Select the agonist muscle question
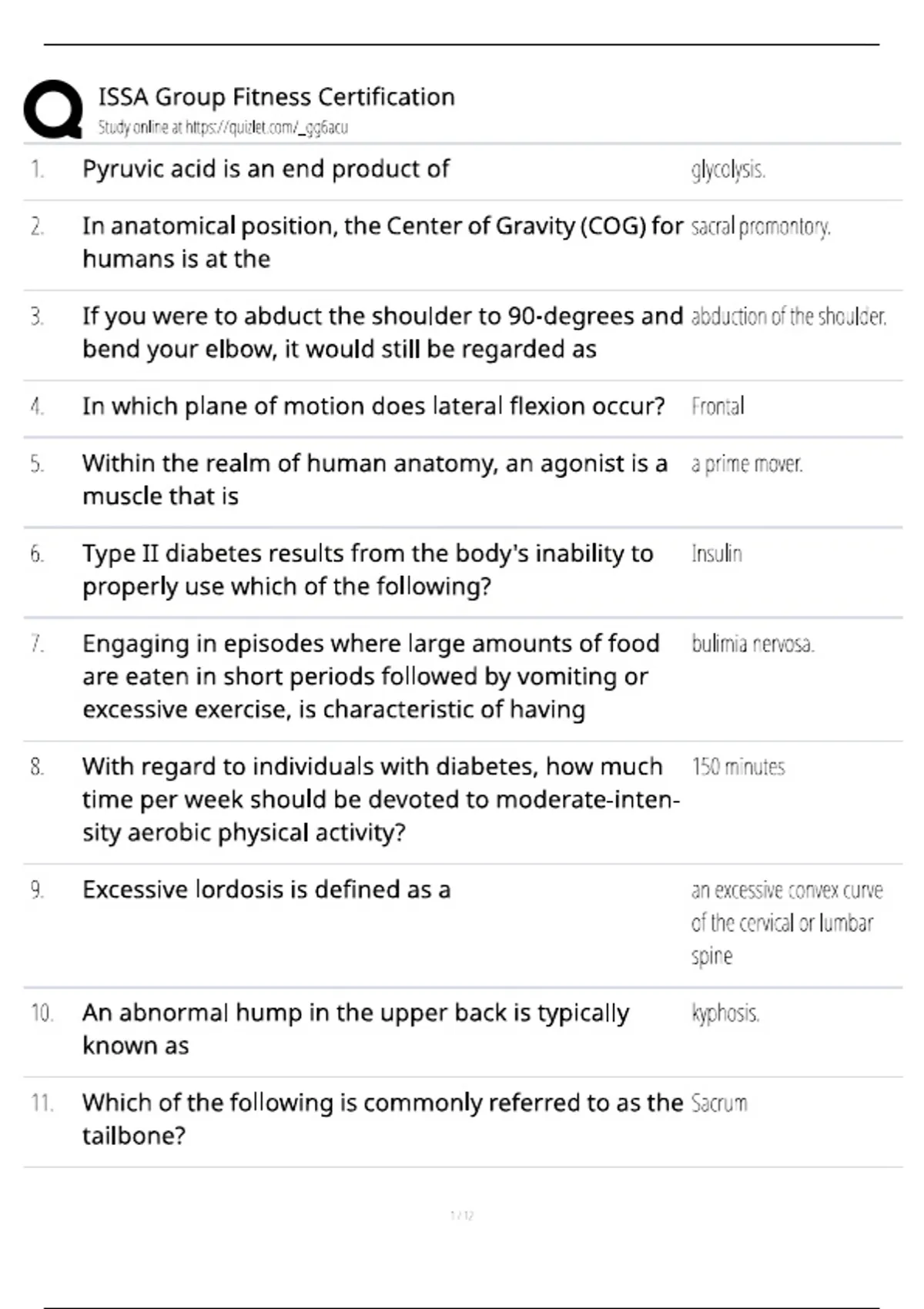 point(375,480)
